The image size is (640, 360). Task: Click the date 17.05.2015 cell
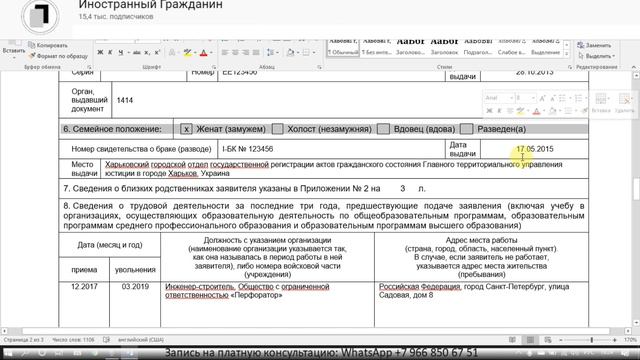tap(535, 149)
